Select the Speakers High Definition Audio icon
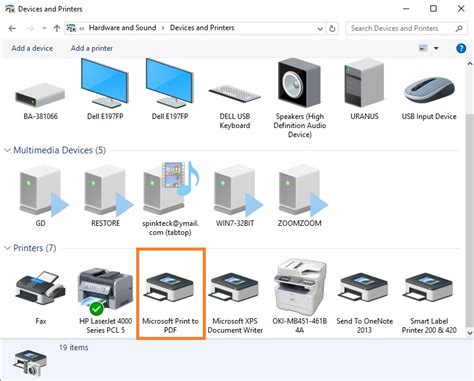This screenshot has width=474, height=381. (299, 83)
